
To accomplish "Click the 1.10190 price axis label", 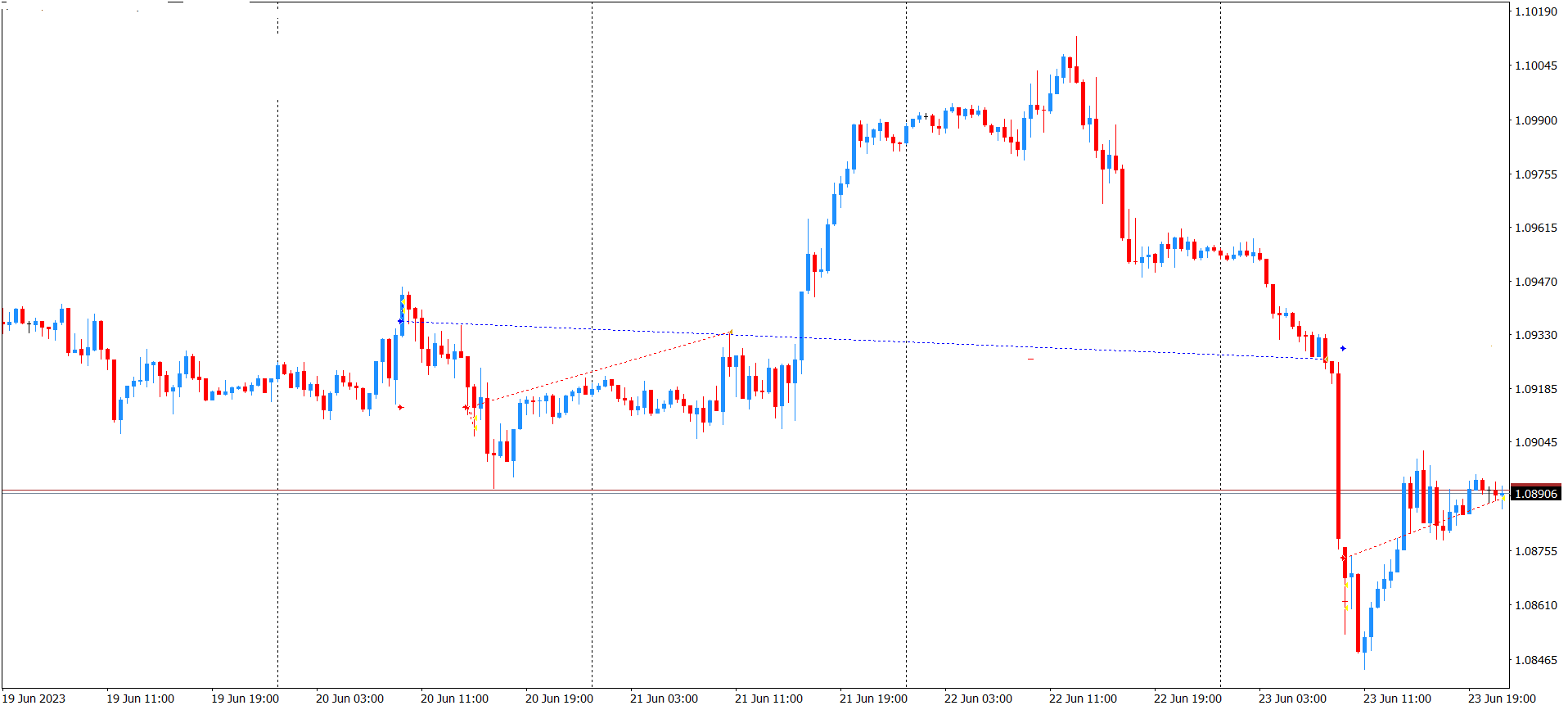I will 1536,11.
